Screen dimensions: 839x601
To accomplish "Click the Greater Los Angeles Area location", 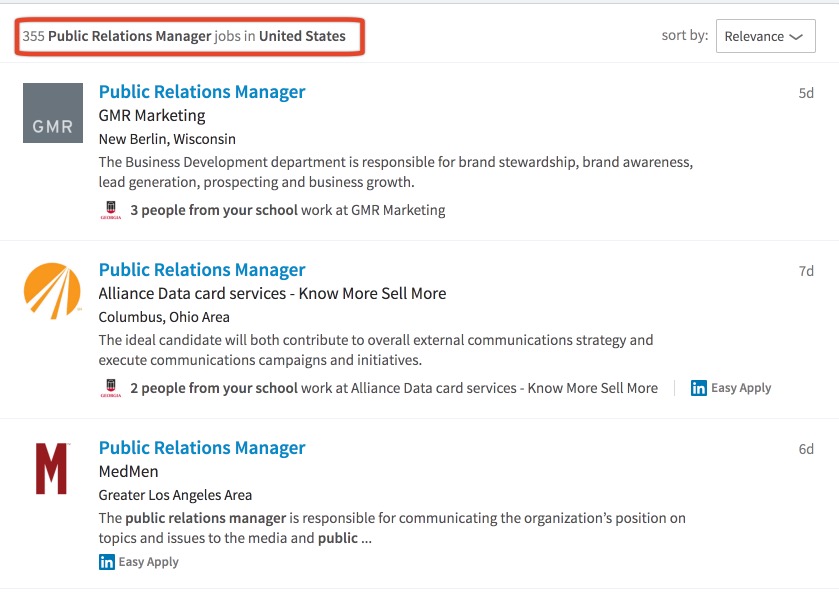I will 175,495.
